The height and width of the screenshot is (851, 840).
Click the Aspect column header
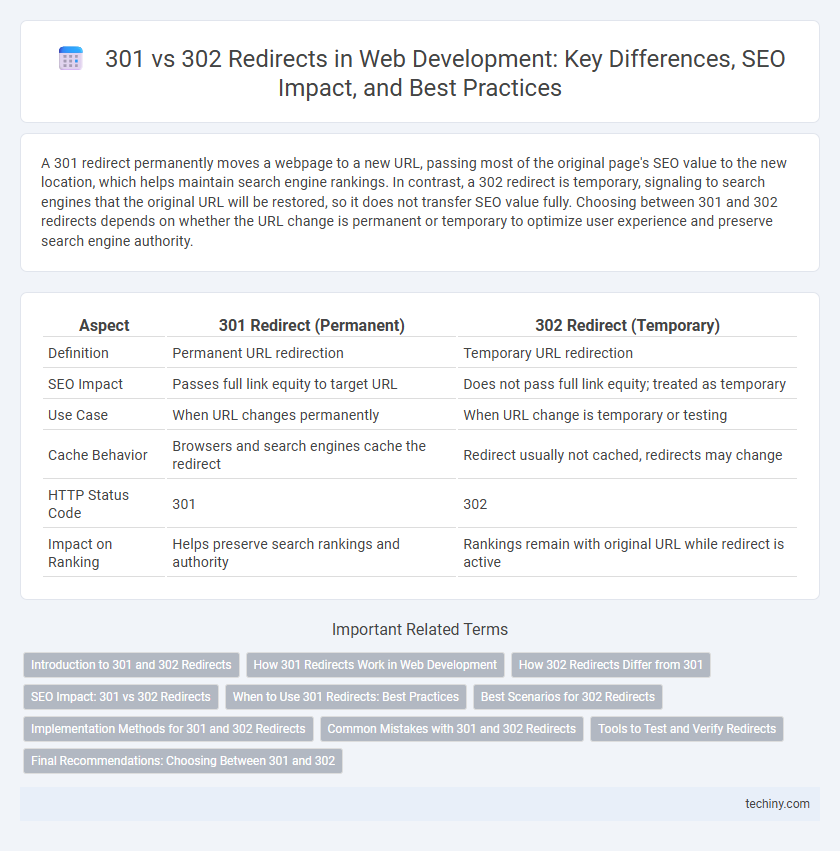tap(104, 325)
